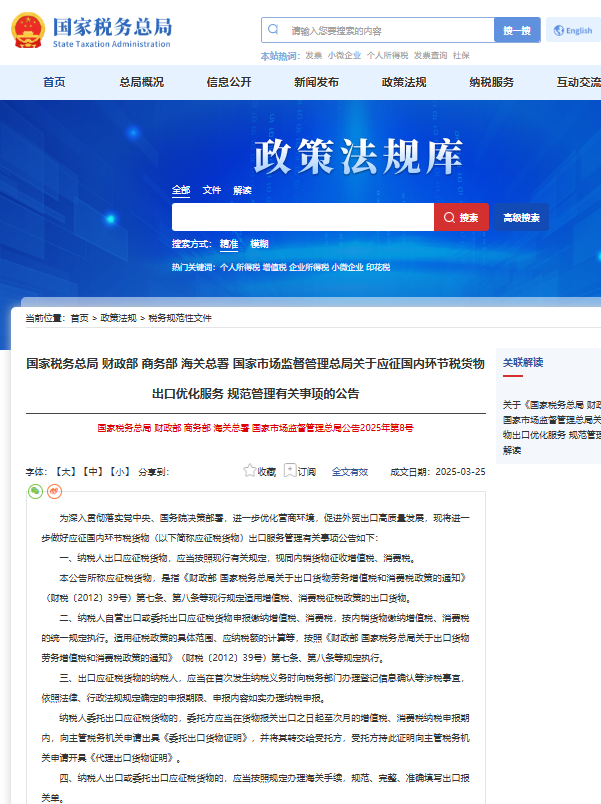
Task: Click breadcrumb link 税务规范性文件
Action: pos(179,318)
